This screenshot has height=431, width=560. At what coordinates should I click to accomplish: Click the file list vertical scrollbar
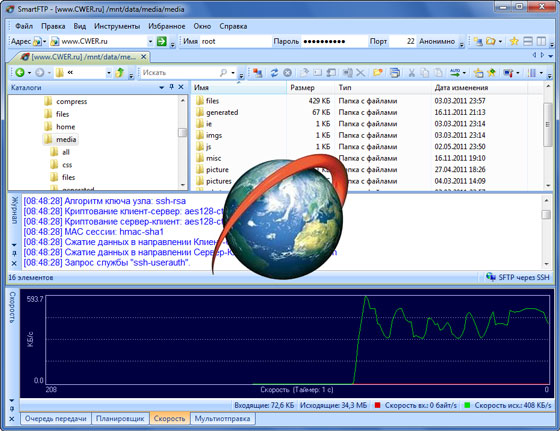[548, 135]
